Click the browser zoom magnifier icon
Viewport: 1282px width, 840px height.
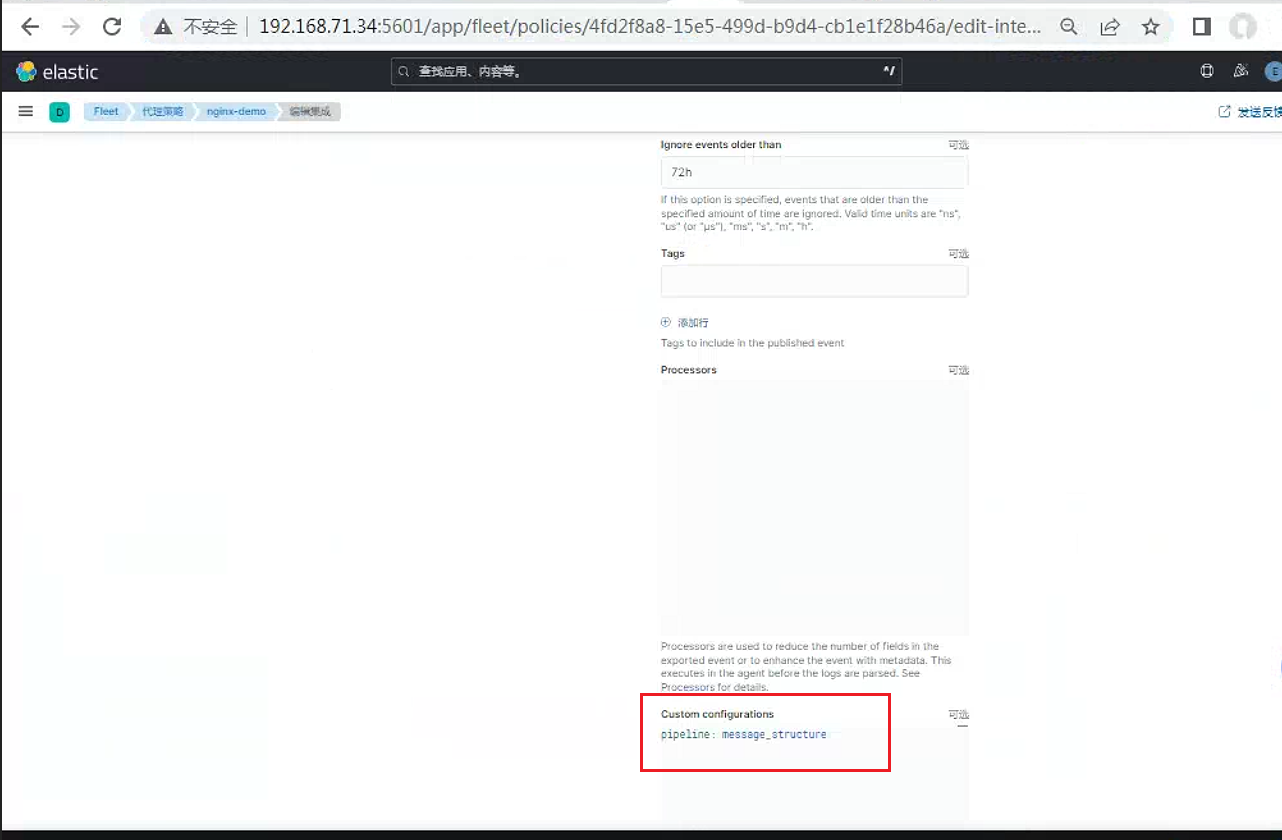click(x=1069, y=27)
